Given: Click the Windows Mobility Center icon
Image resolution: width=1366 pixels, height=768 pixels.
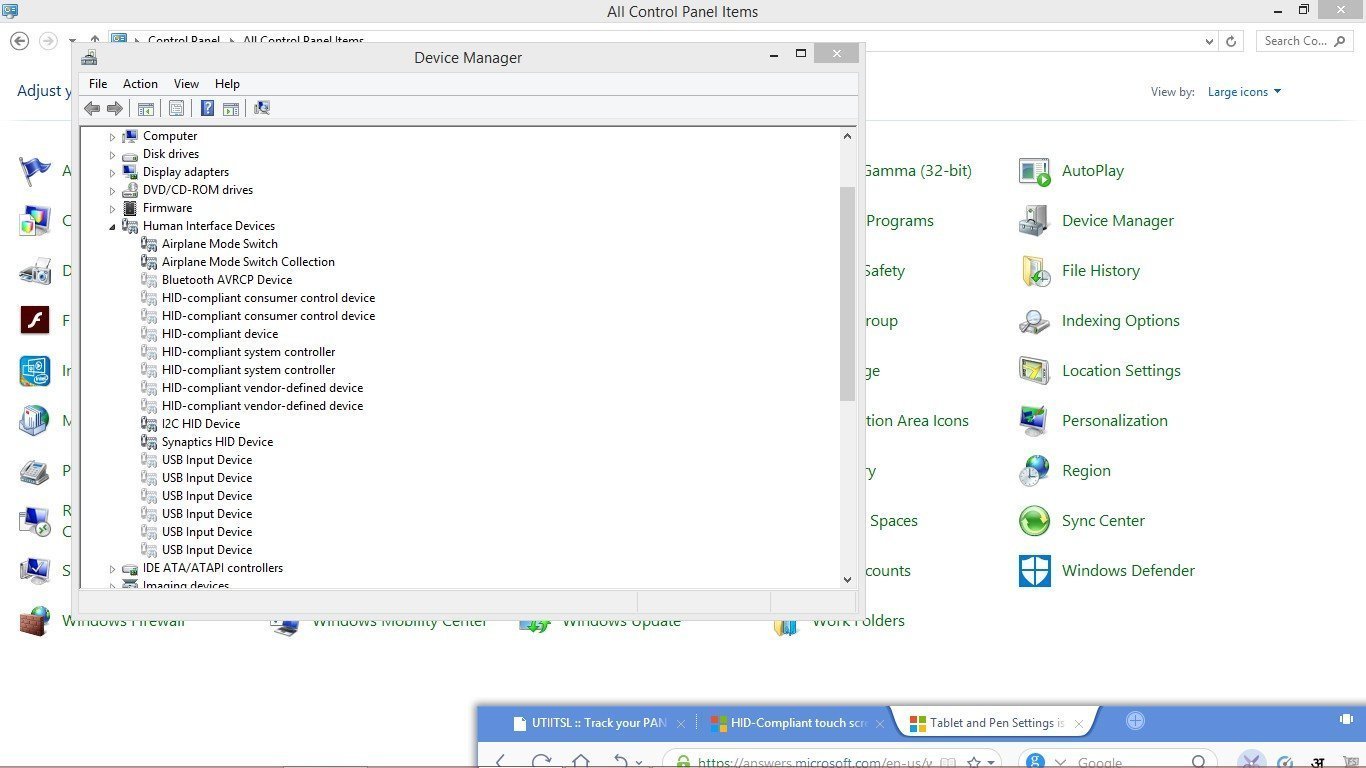Looking at the screenshot, I should (285, 626).
